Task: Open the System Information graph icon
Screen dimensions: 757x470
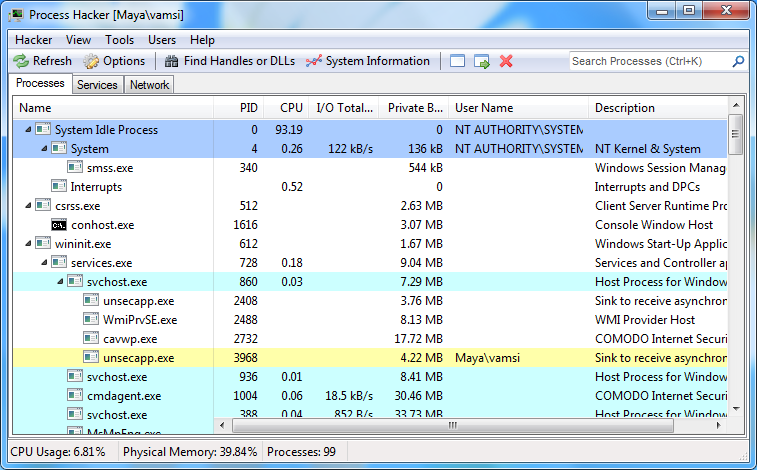Action: click(x=314, y=61)
